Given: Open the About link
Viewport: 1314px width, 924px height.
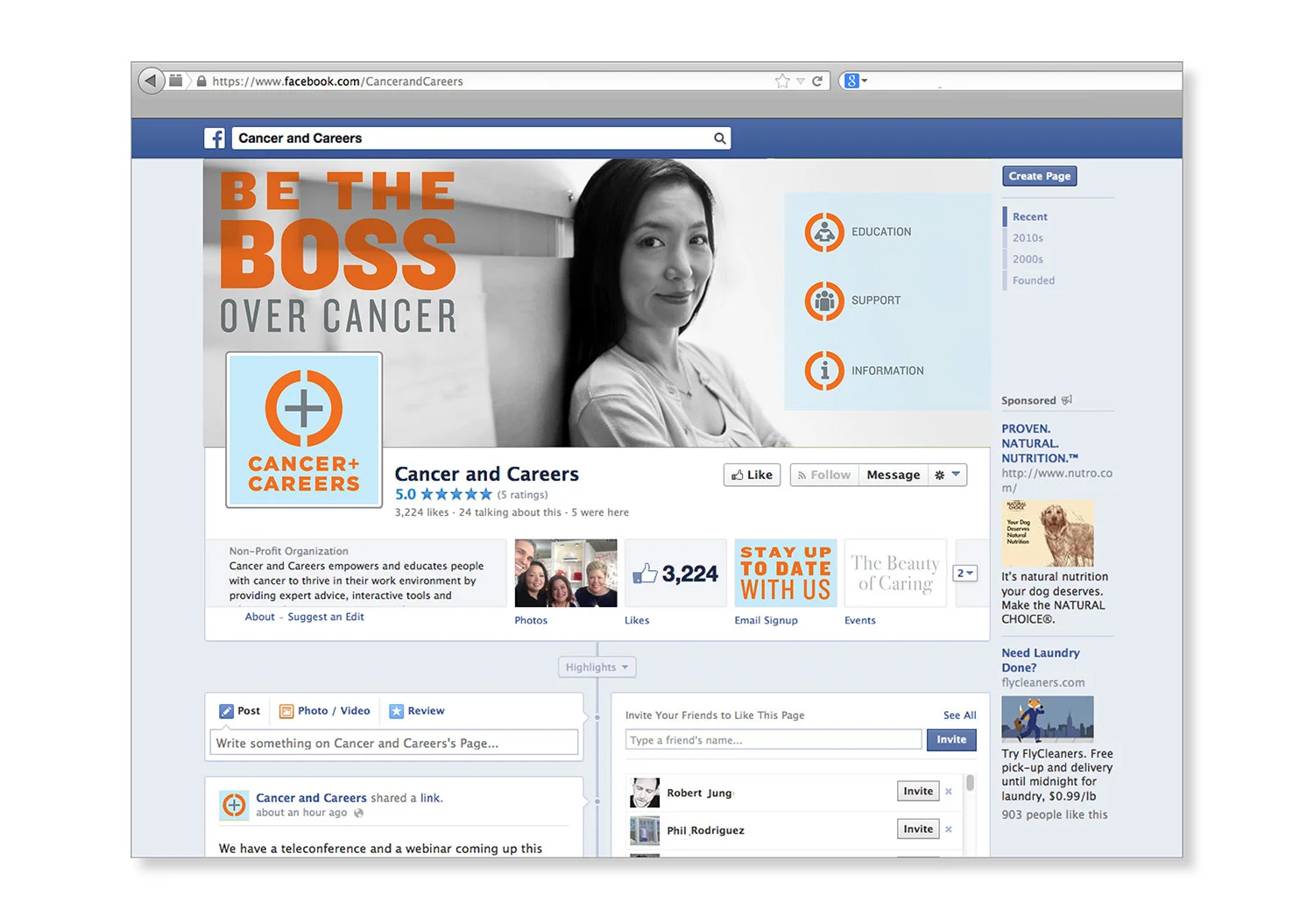Looking at the screenshot, I should 260,617.
